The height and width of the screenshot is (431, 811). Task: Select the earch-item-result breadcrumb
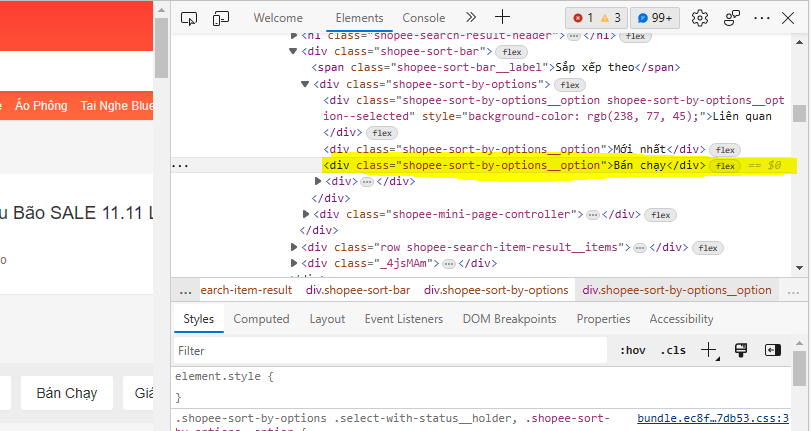point(246,290)
